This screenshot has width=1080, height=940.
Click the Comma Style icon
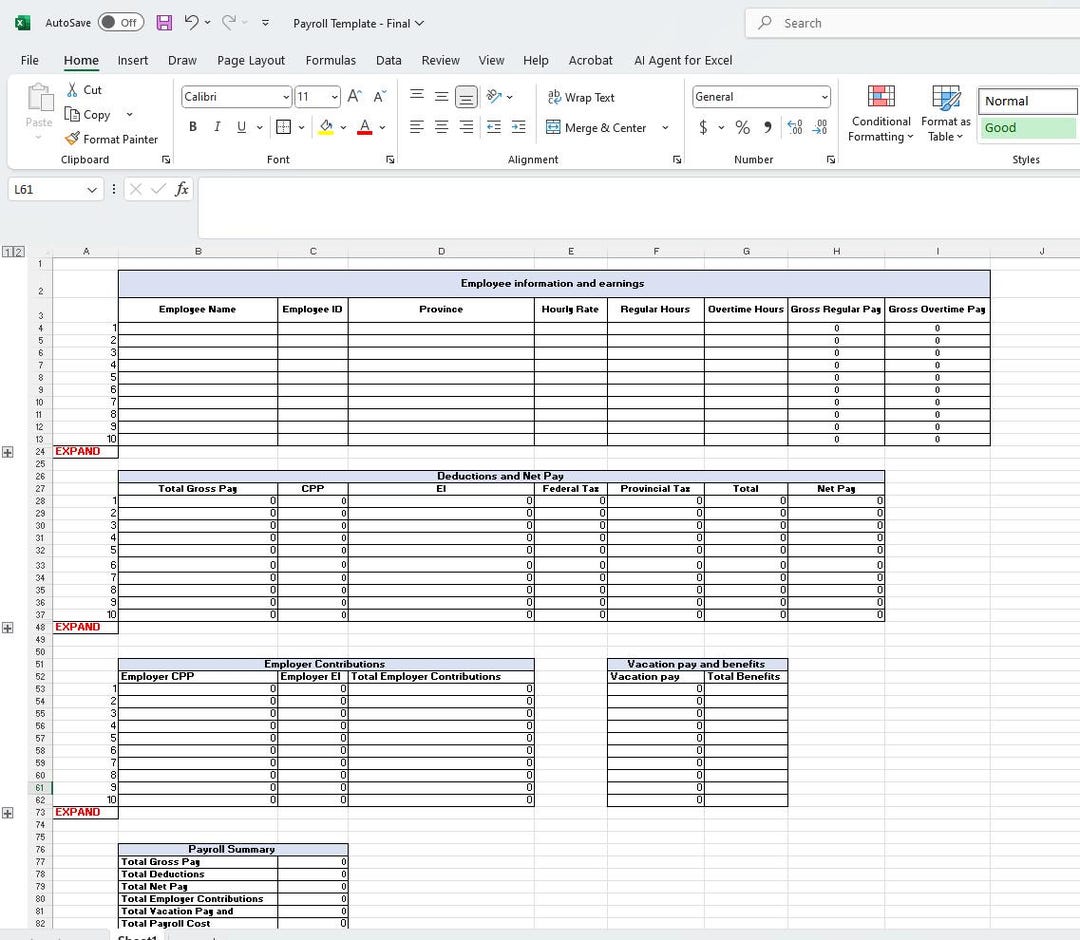click(x=767, y=127)
